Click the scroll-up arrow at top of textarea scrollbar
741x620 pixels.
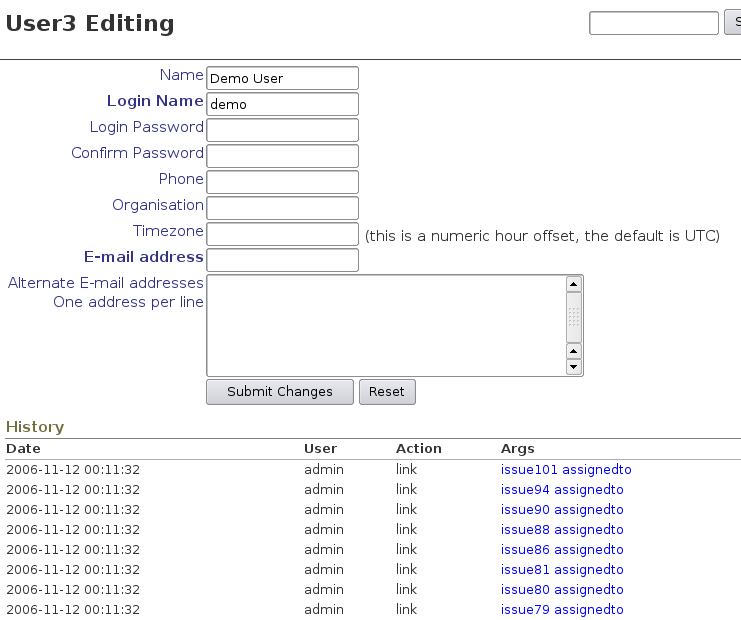pos(574,284)
